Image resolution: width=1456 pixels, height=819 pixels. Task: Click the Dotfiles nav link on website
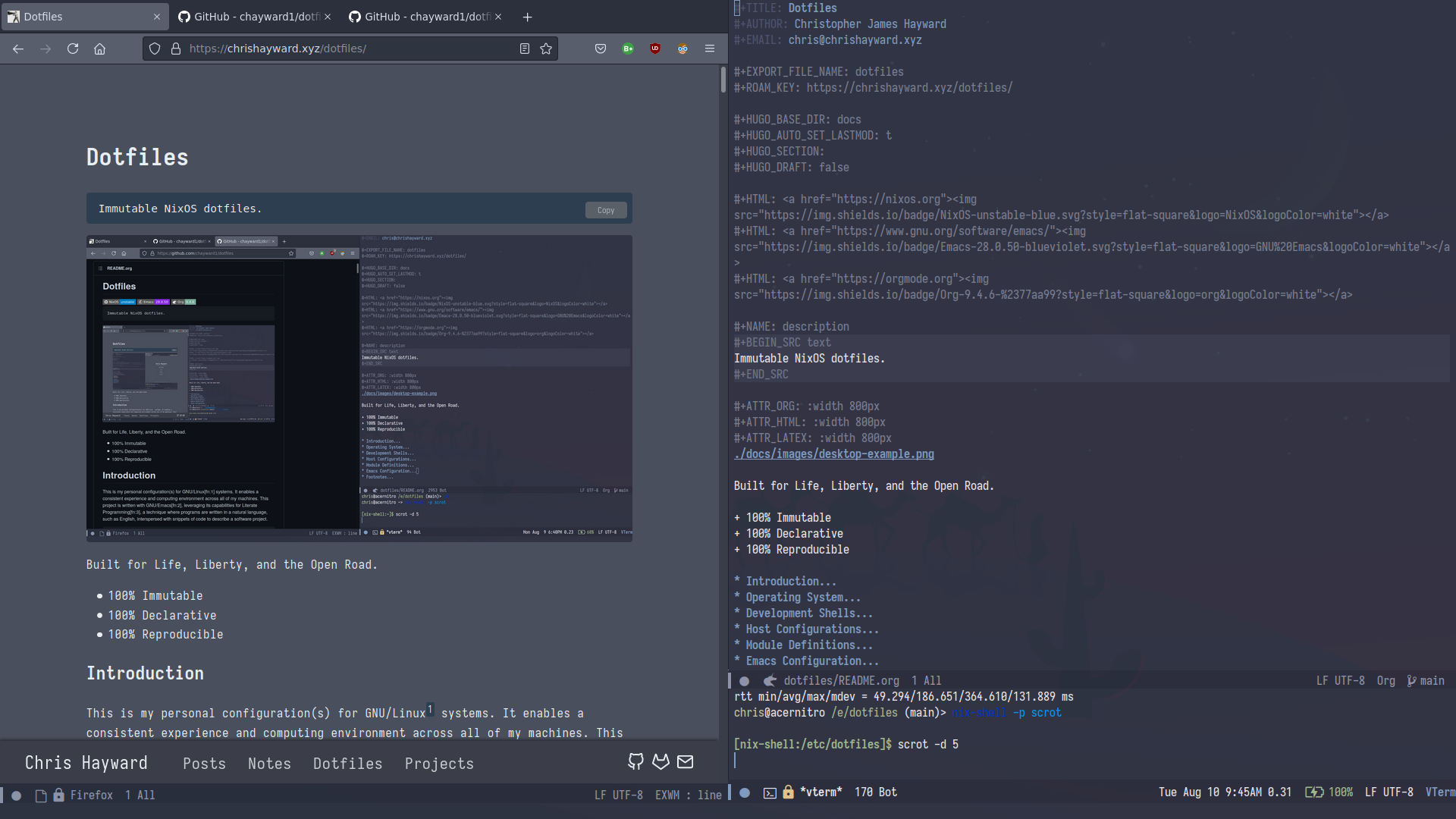click(x=348, y=763)
